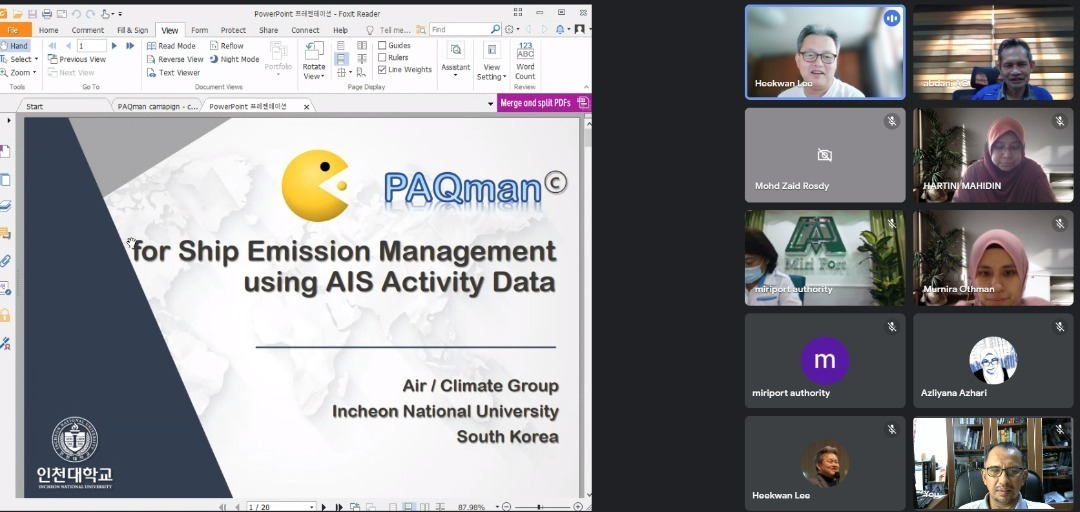
Task: Open the Text Viewer
Action: coord(173,73)
